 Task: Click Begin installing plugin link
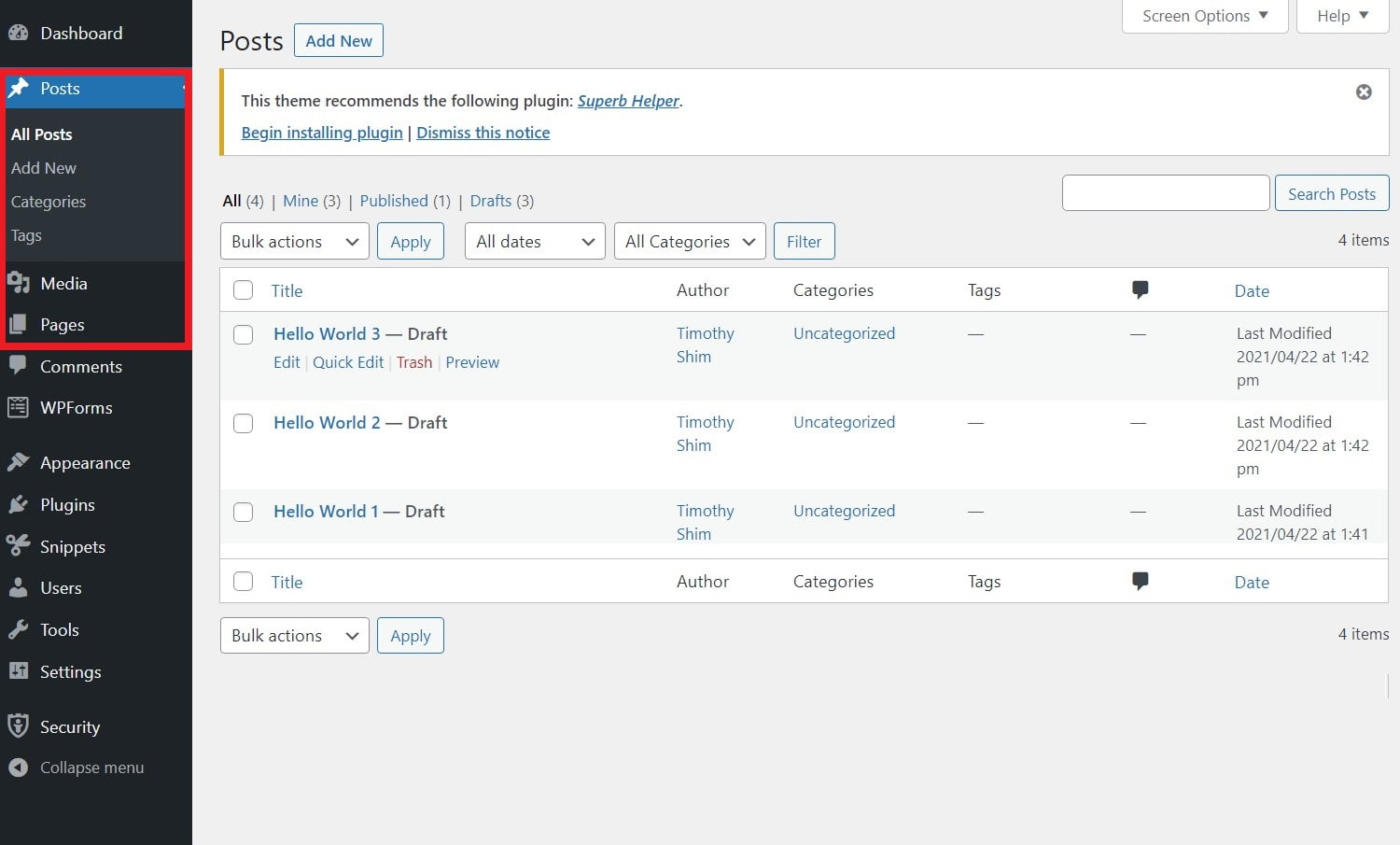(x=322, y=133)
